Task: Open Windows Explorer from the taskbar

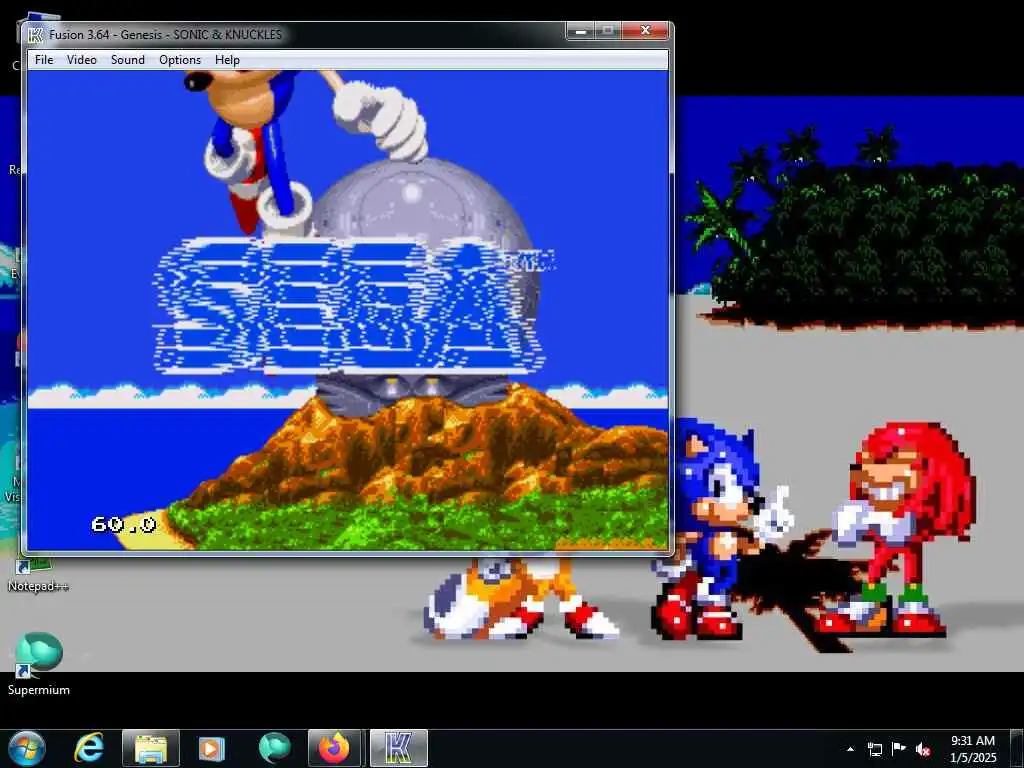Action: (150, 748)
